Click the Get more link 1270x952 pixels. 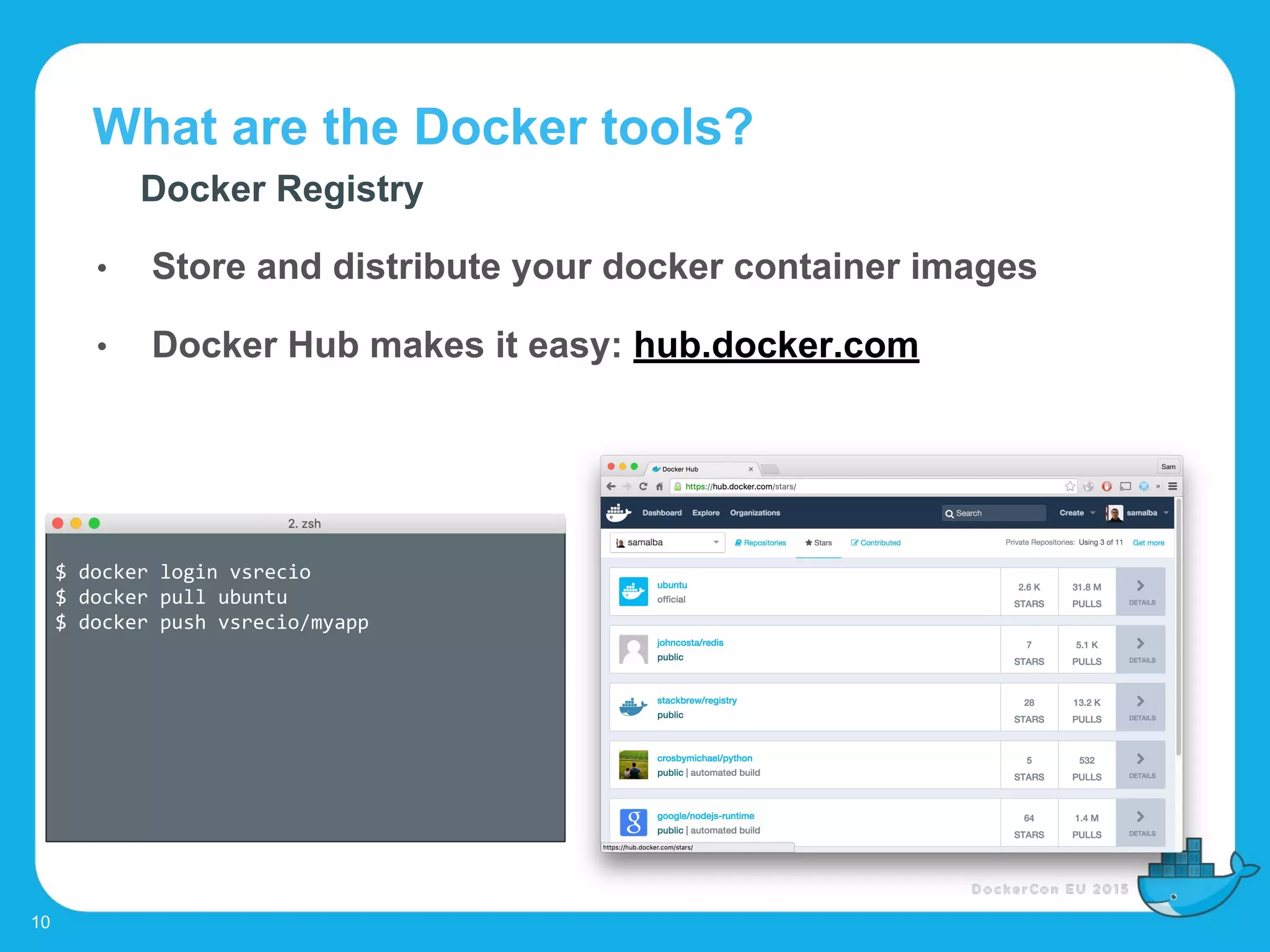[x=1148, y=543]
